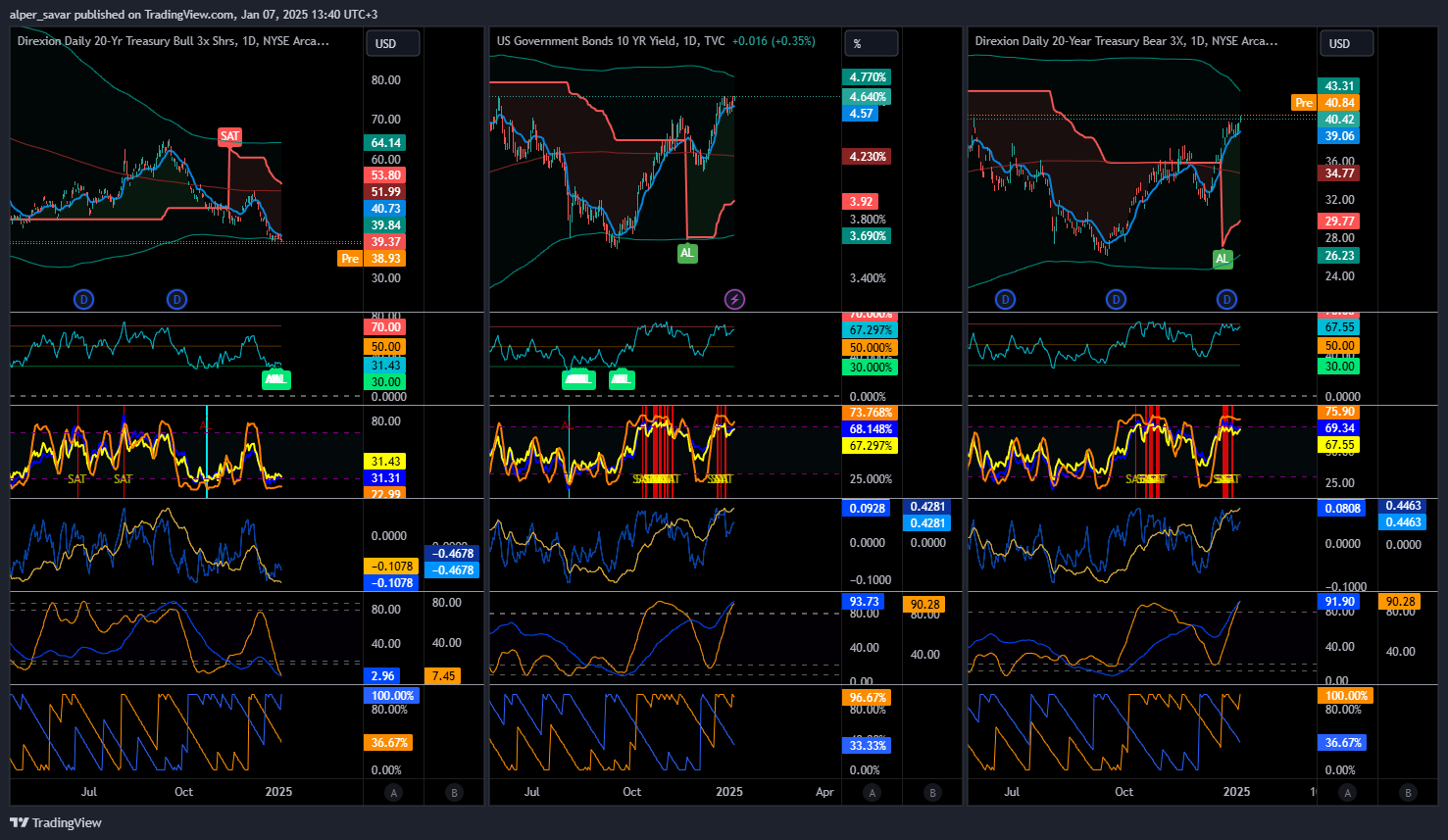
Task: Click the red 3.92 yield label
Action: [x=861, y=202]
